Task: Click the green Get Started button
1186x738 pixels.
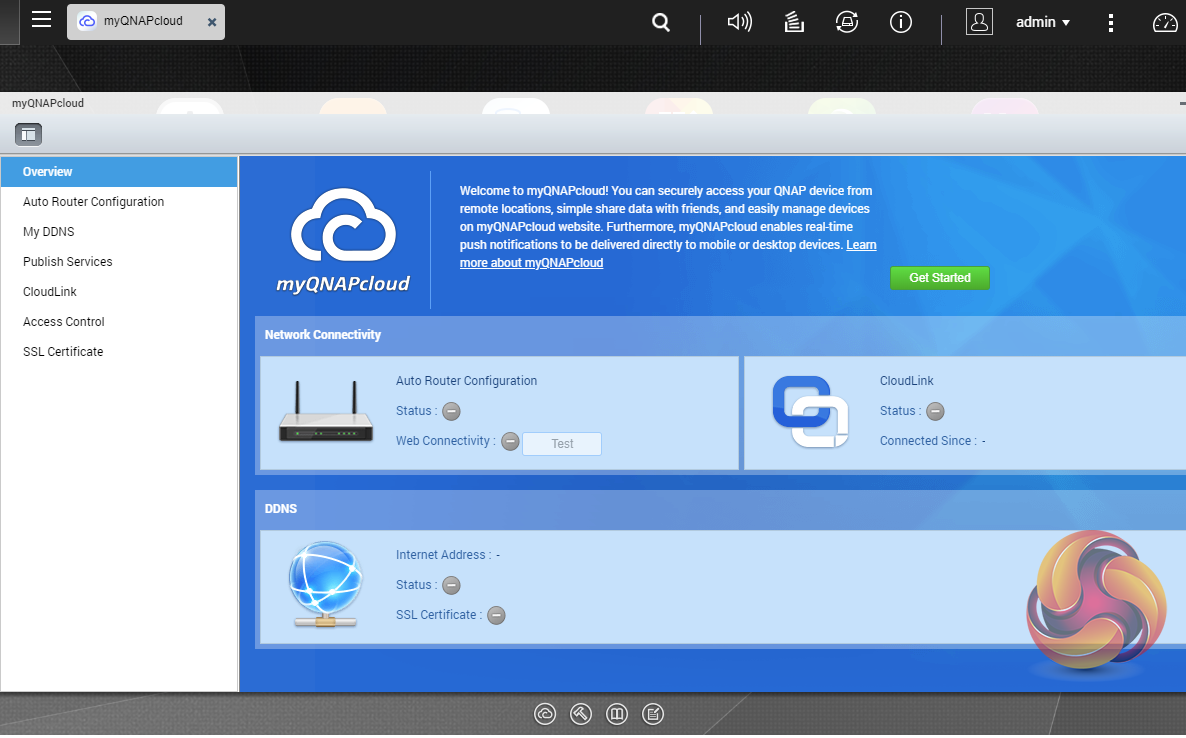Action: click(x=939, y=278)
